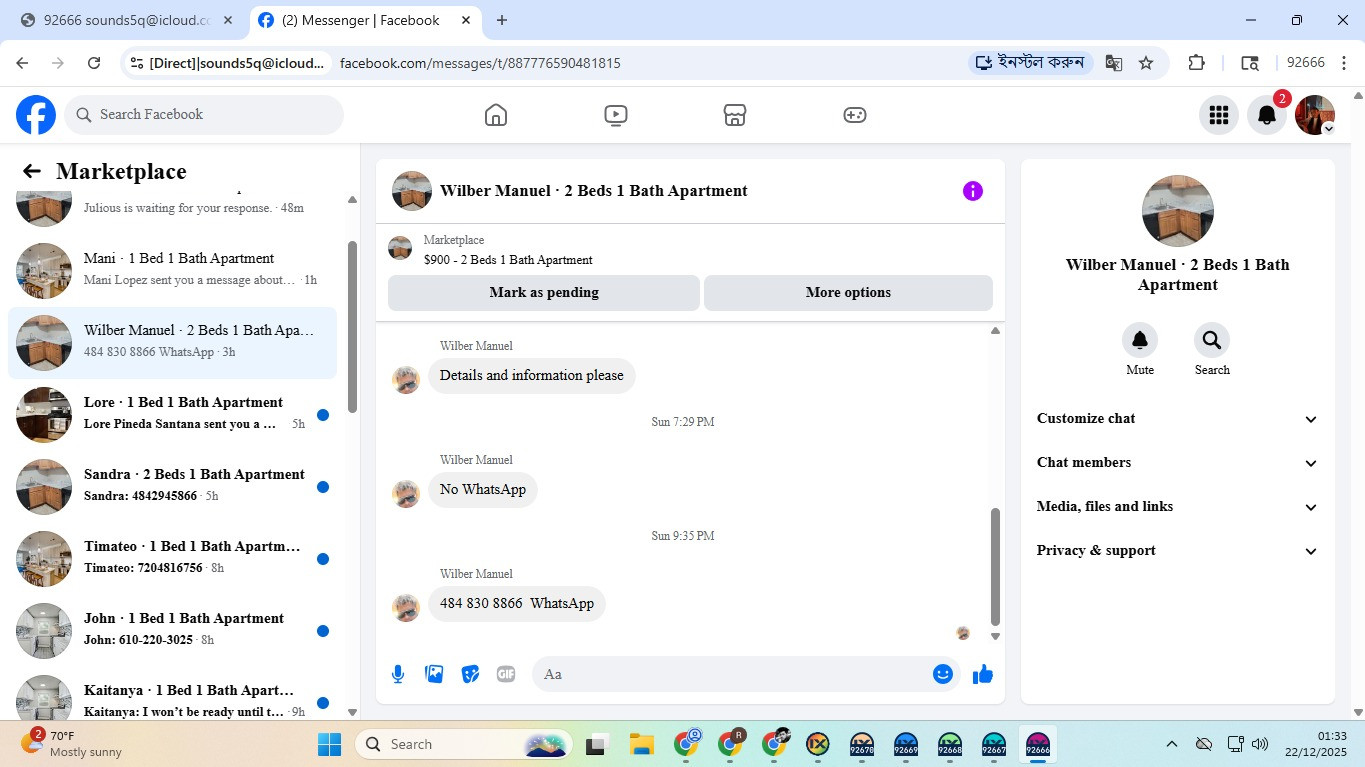
Task: Click More options button
Action: tap(848, 293)
